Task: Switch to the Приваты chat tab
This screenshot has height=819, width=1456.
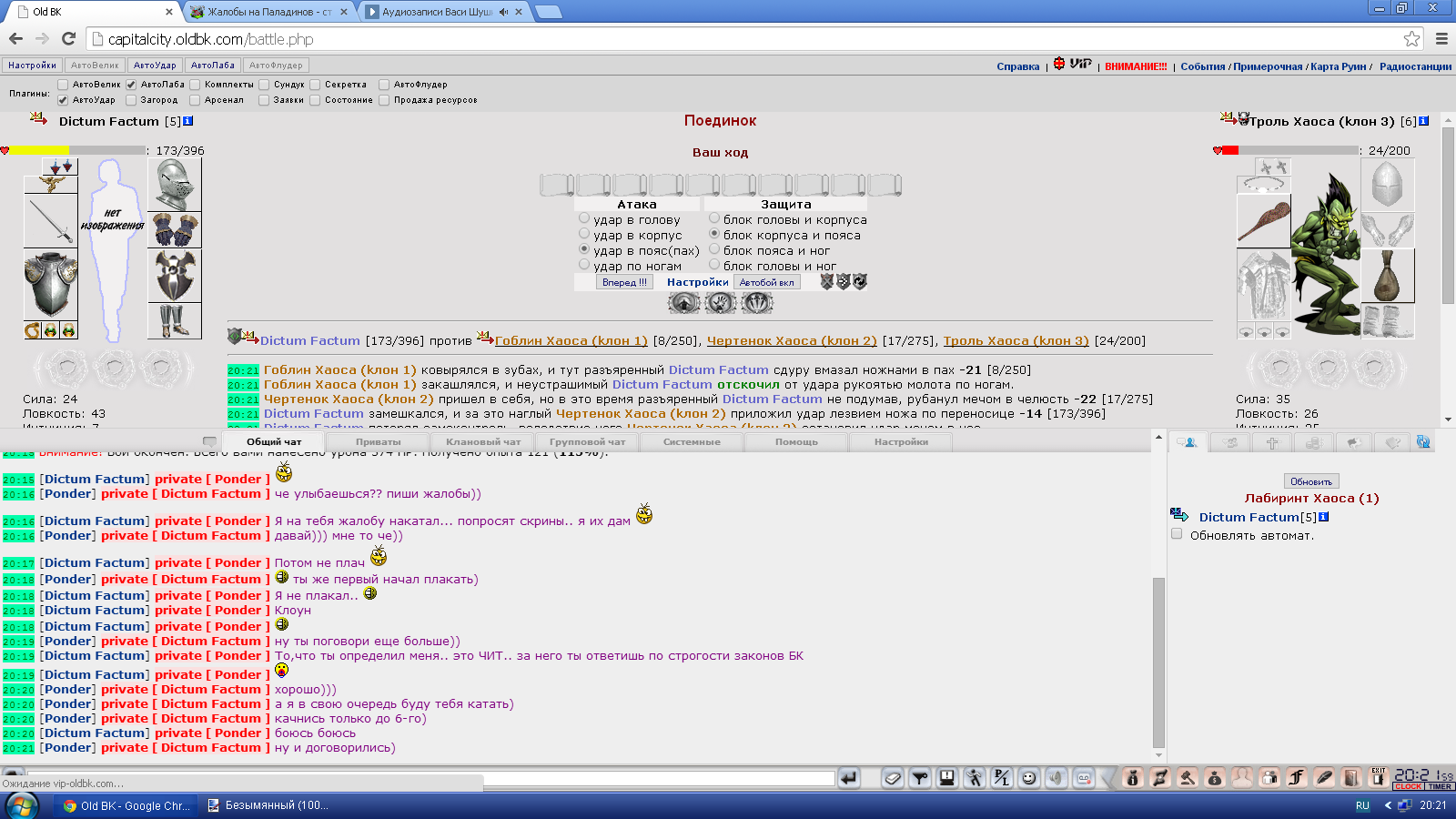Action: point(378,441)
